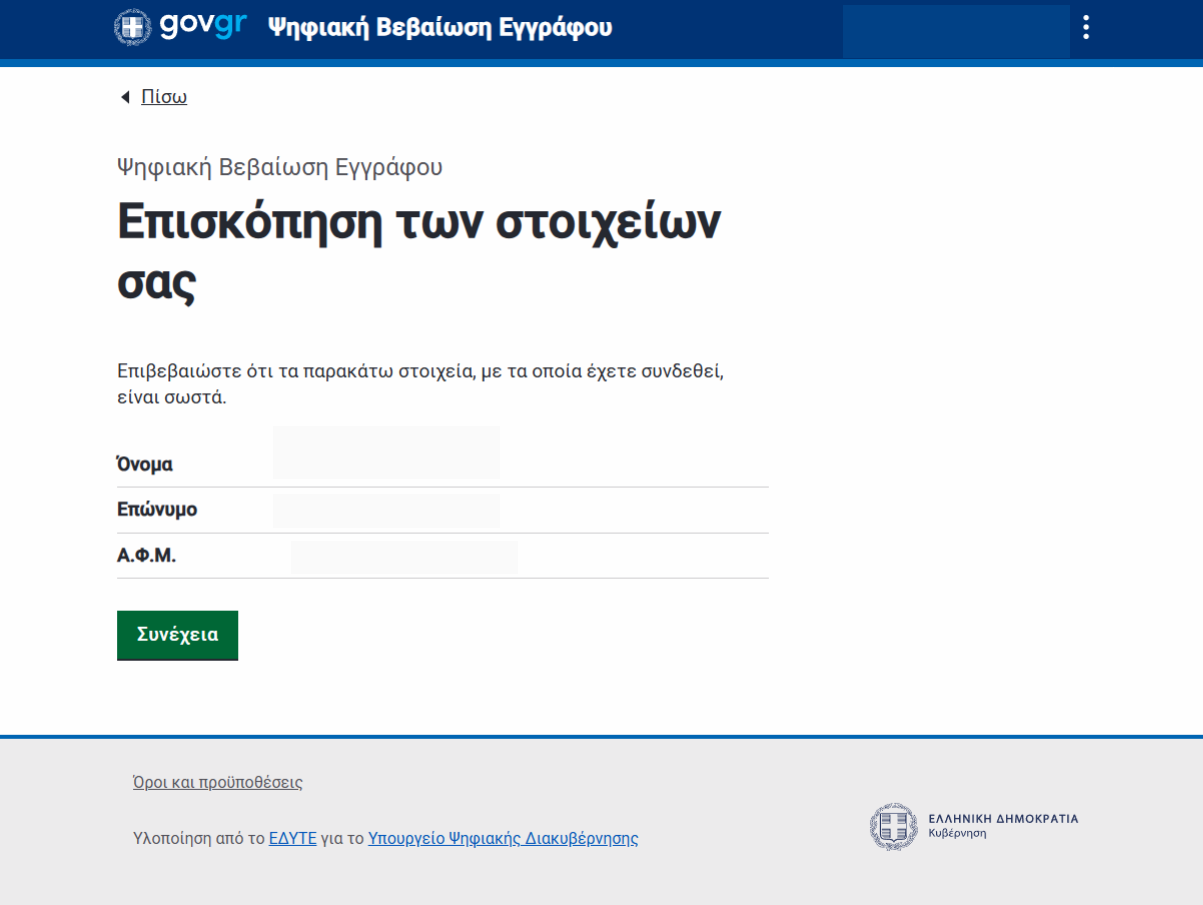Click the Επώνυμο row label

pyautogui.click(x=157, y=509)
